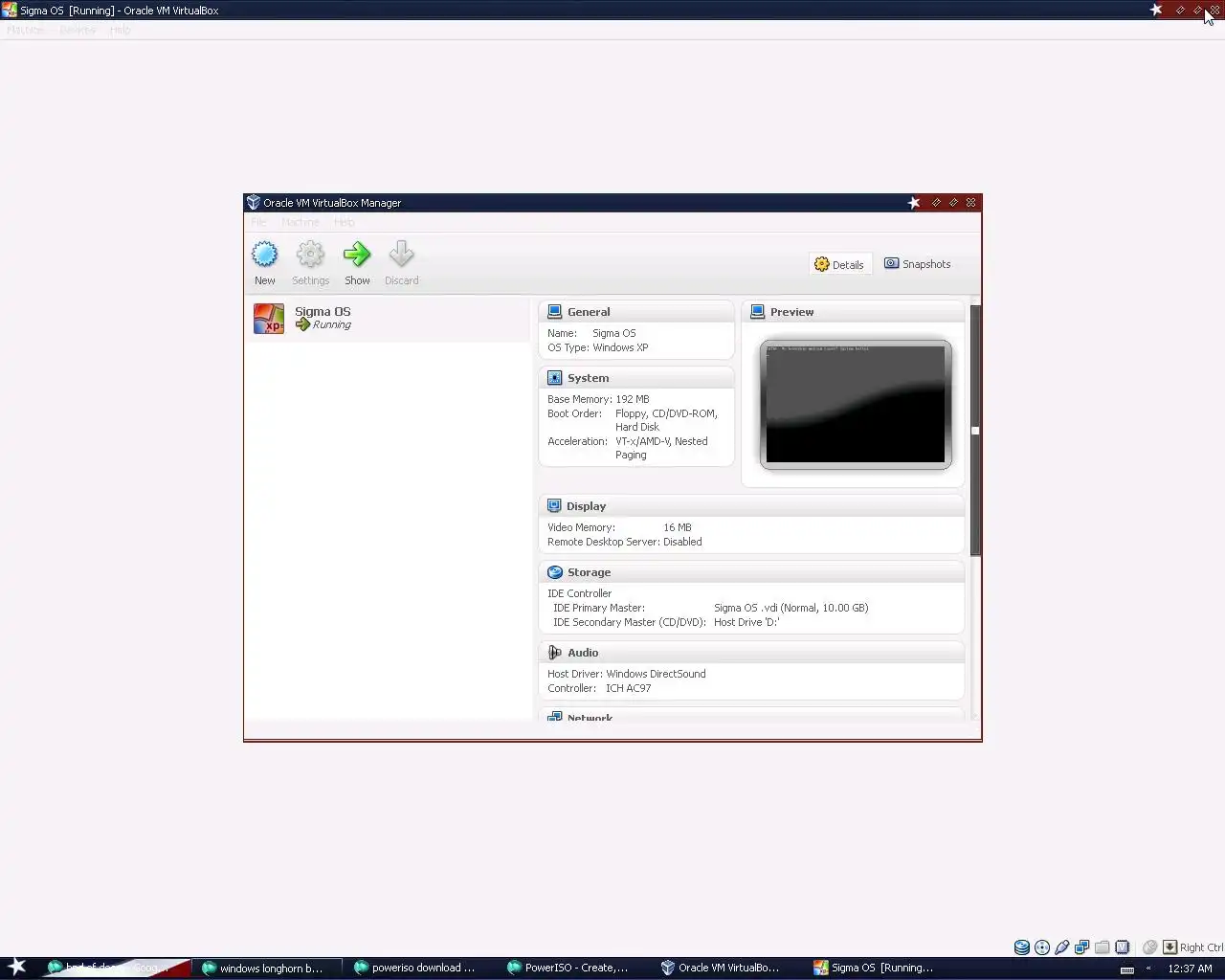
Task: Click the mouse integration status icon
Action: [x=1150, y=947]
